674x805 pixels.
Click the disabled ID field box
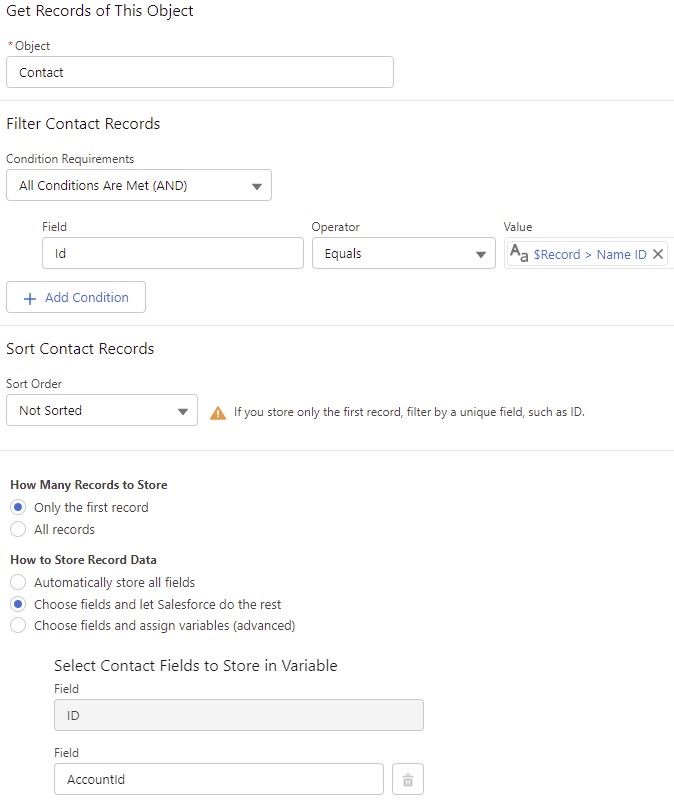pyautogui.click(x=238, y=715)
